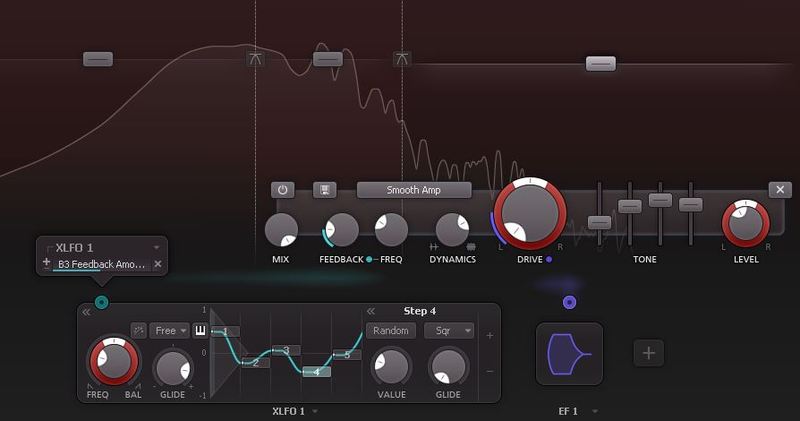The image size is (800, 421).
Task: Click the XLFO FREQ knob
Action: point(114,361)
